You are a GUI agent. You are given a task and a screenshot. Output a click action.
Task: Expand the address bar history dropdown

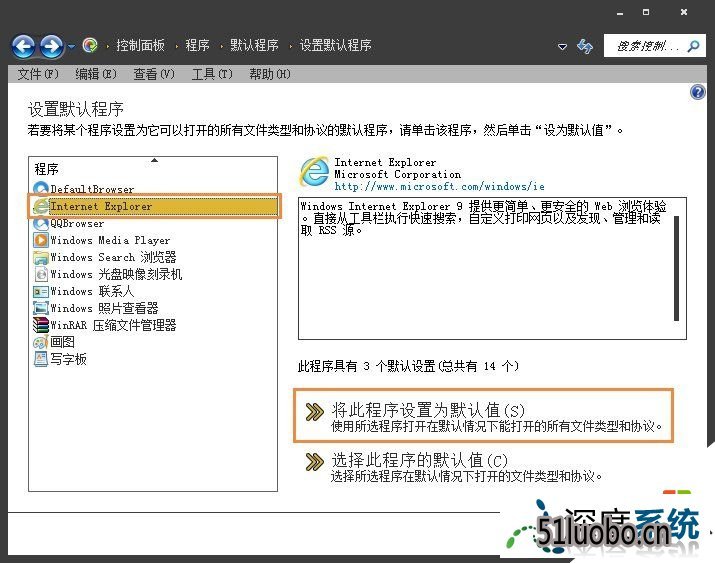562,46
